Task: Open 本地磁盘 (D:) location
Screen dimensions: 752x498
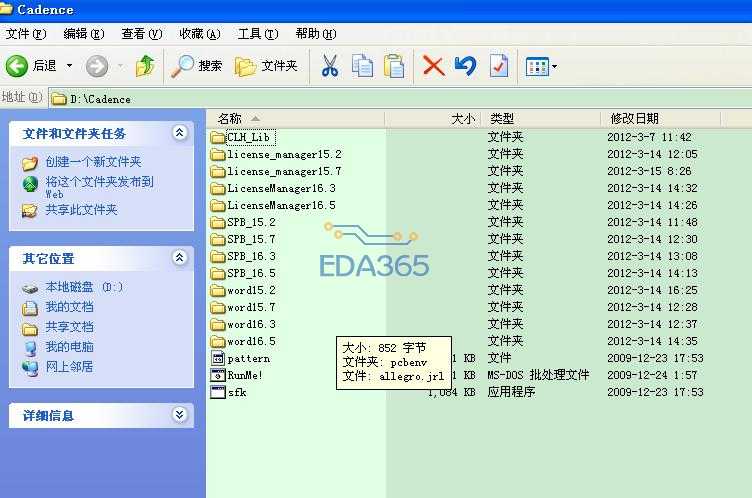Action: point(84,287)
